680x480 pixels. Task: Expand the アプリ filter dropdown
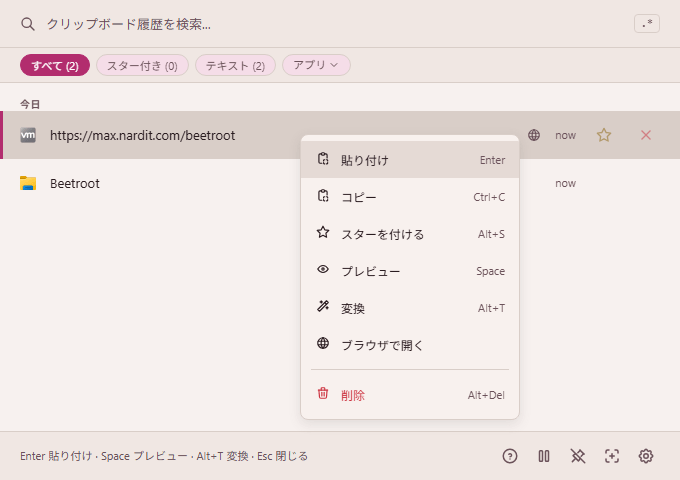click(x=316, y=65)
